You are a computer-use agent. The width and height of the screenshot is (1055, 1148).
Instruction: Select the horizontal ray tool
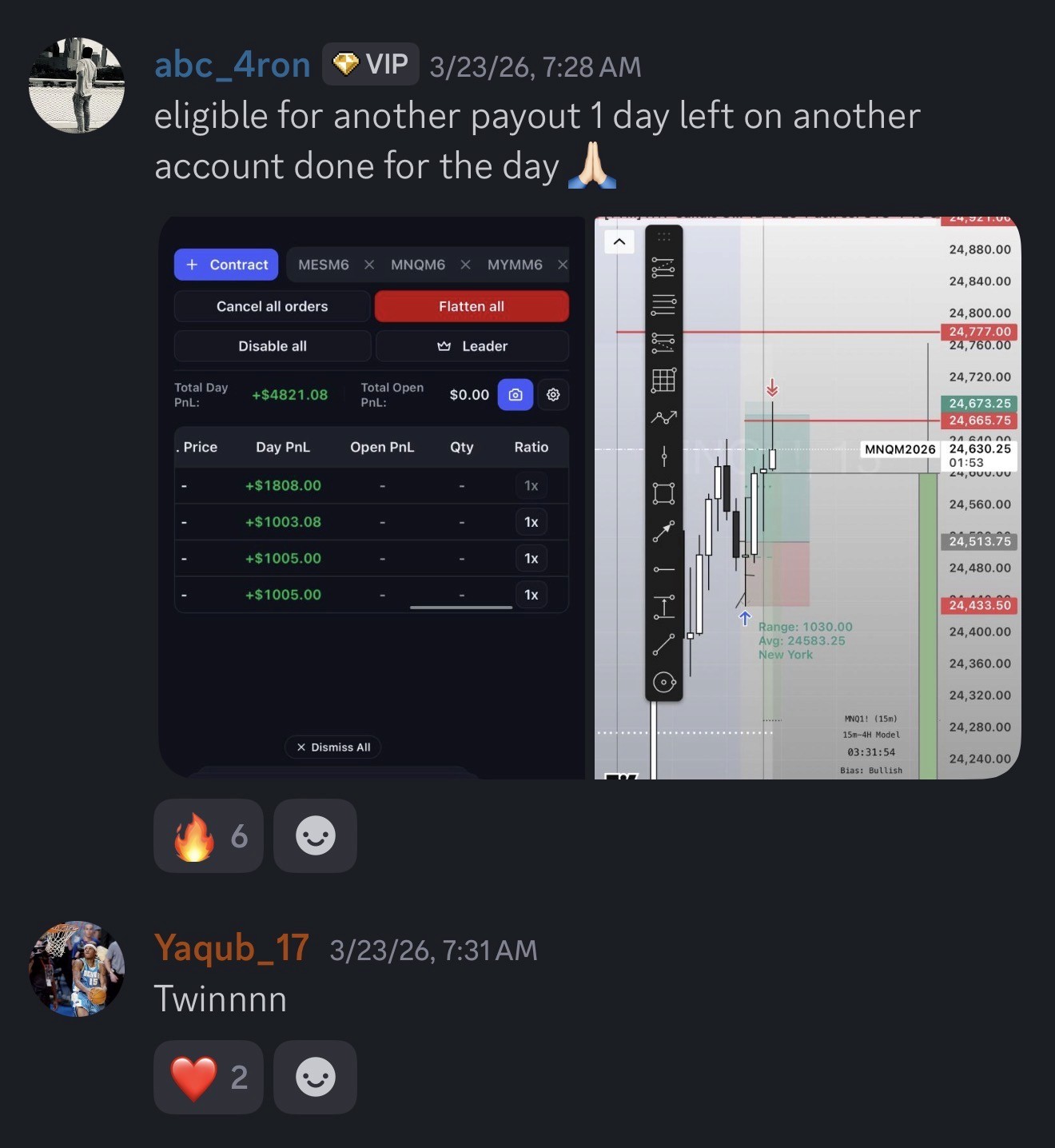(x=663, y=569)
